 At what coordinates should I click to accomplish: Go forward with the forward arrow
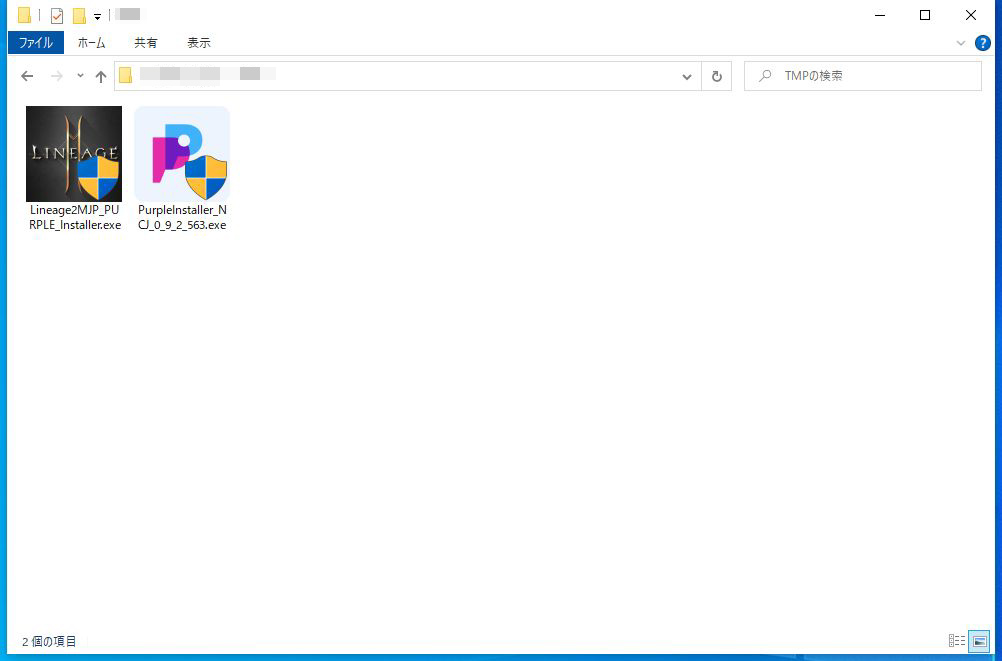coord(57,76)
